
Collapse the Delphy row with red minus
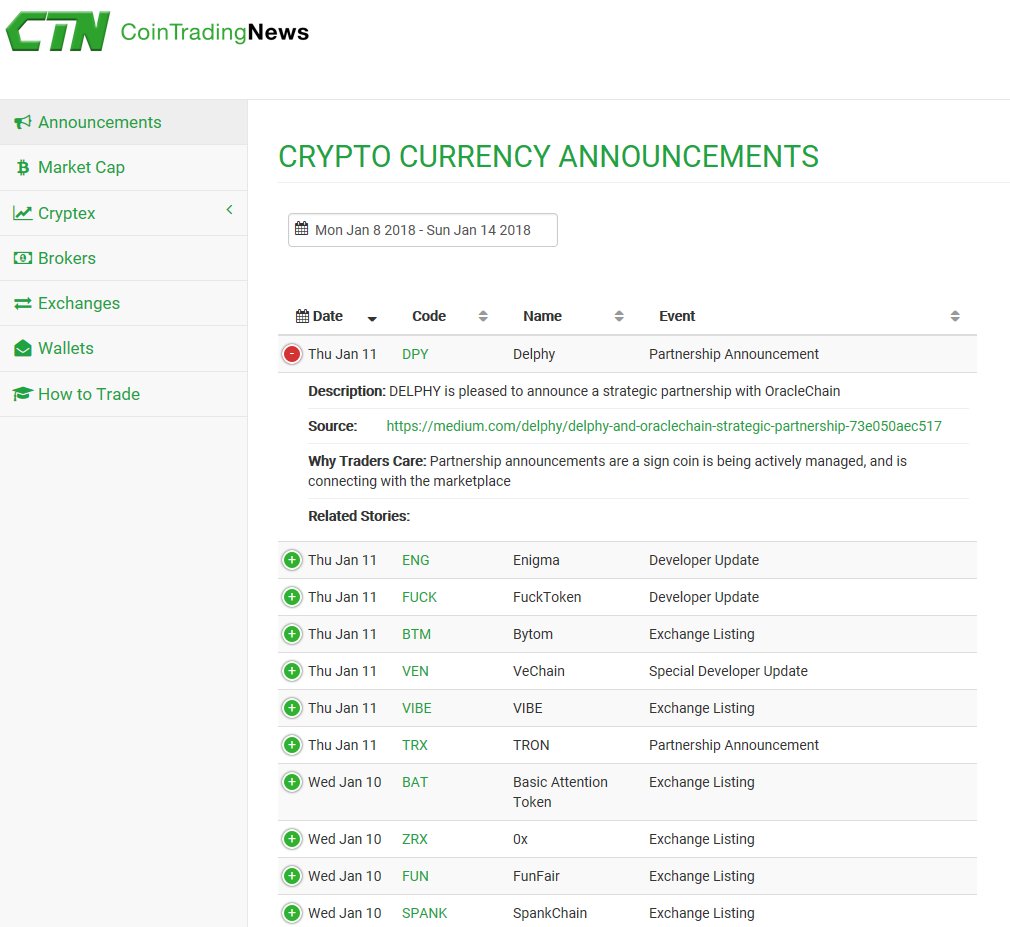click(292, 354)
